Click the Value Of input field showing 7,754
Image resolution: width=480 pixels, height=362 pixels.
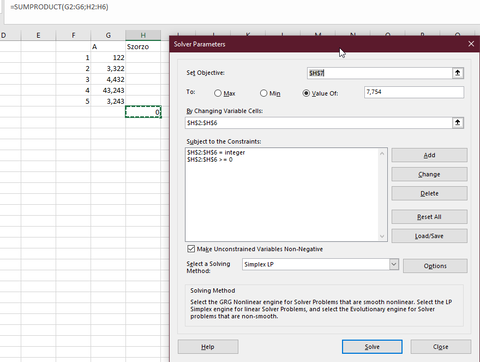[414, 92]
